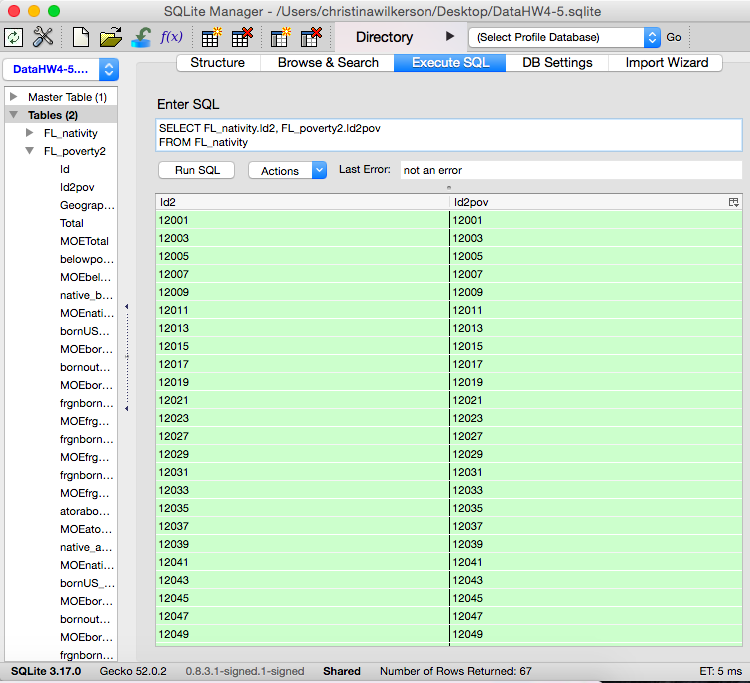The height and width of the screenshot is (683, 750).
Task: Click the resize grip above results table
Action: [x=449, y=187]
